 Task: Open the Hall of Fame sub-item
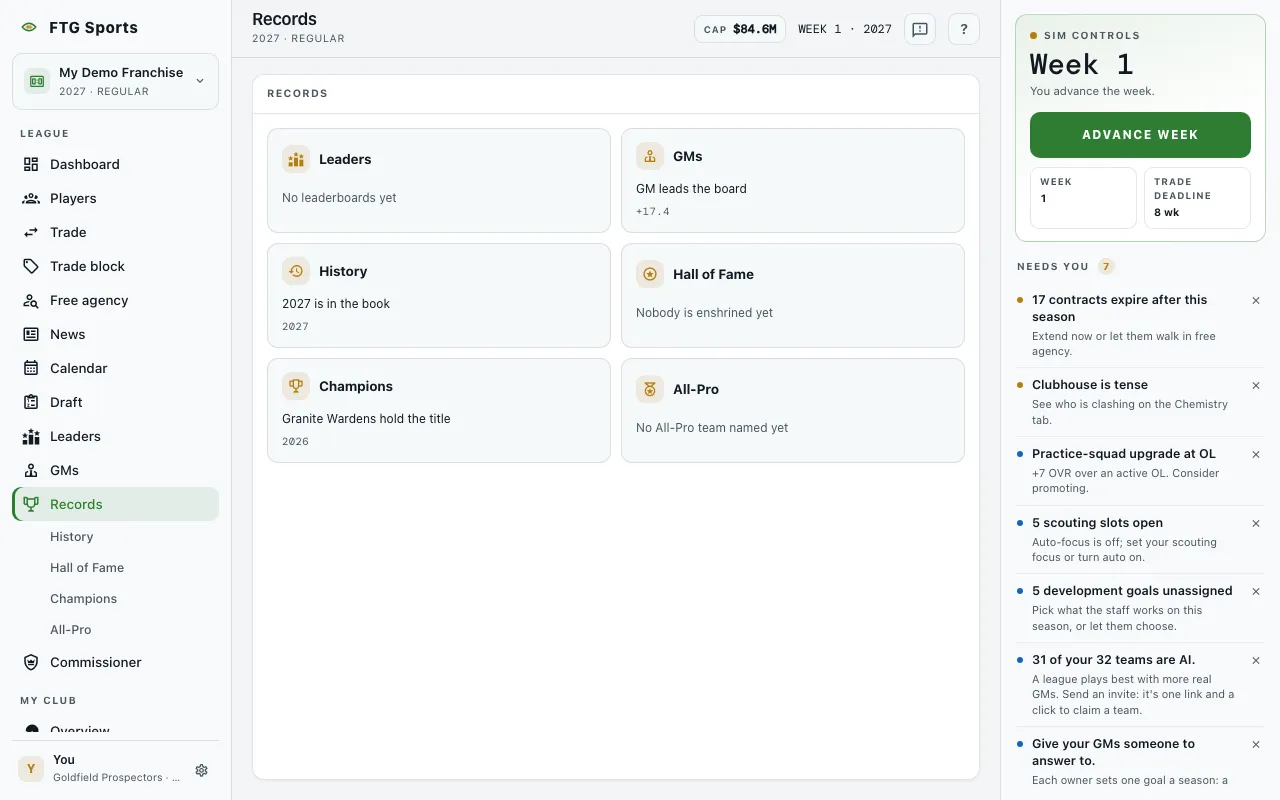[x=87, y=567]
